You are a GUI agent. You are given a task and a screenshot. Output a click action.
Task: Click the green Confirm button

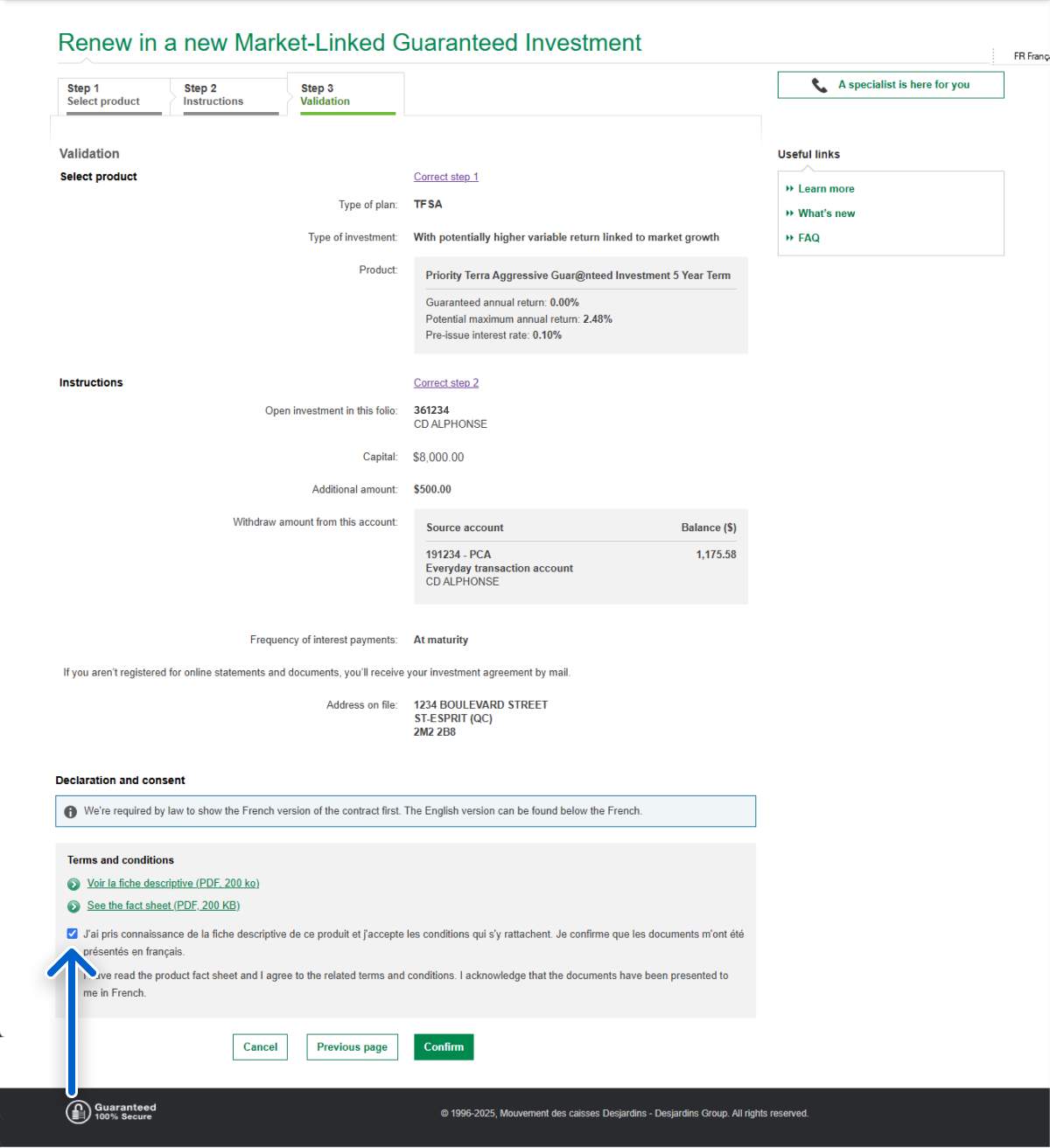coord(444,1047)
